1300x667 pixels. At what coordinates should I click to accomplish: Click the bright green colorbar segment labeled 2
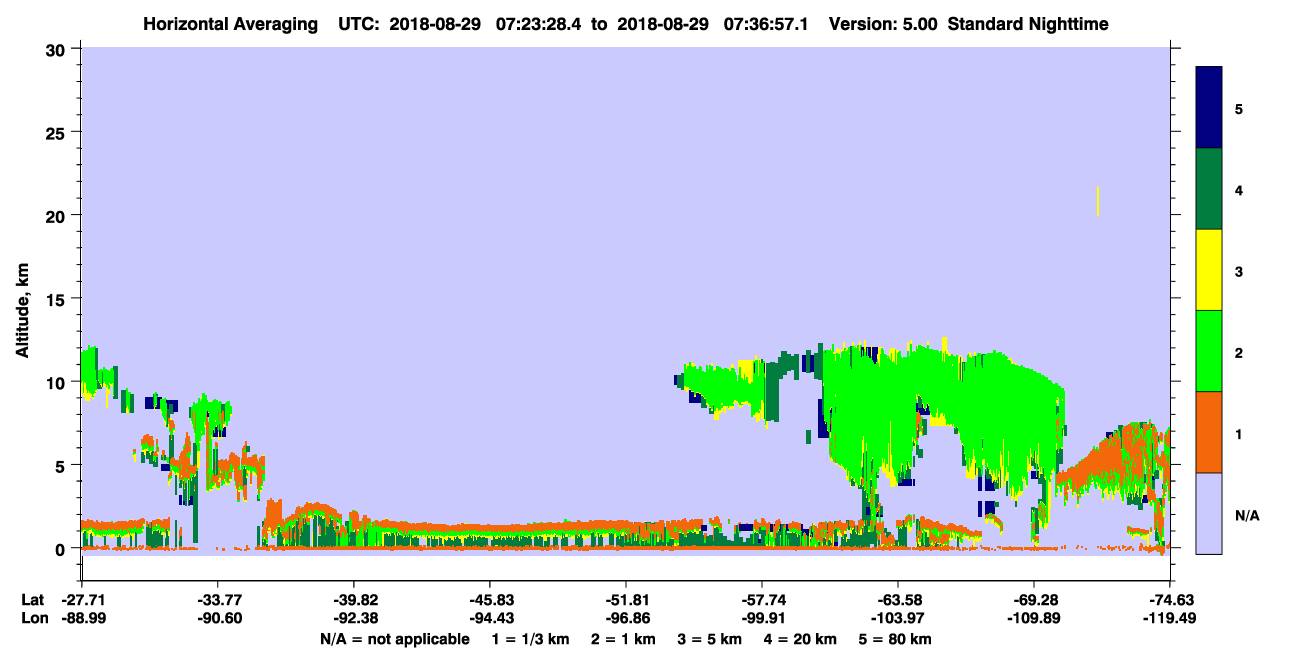point(1209,351)
